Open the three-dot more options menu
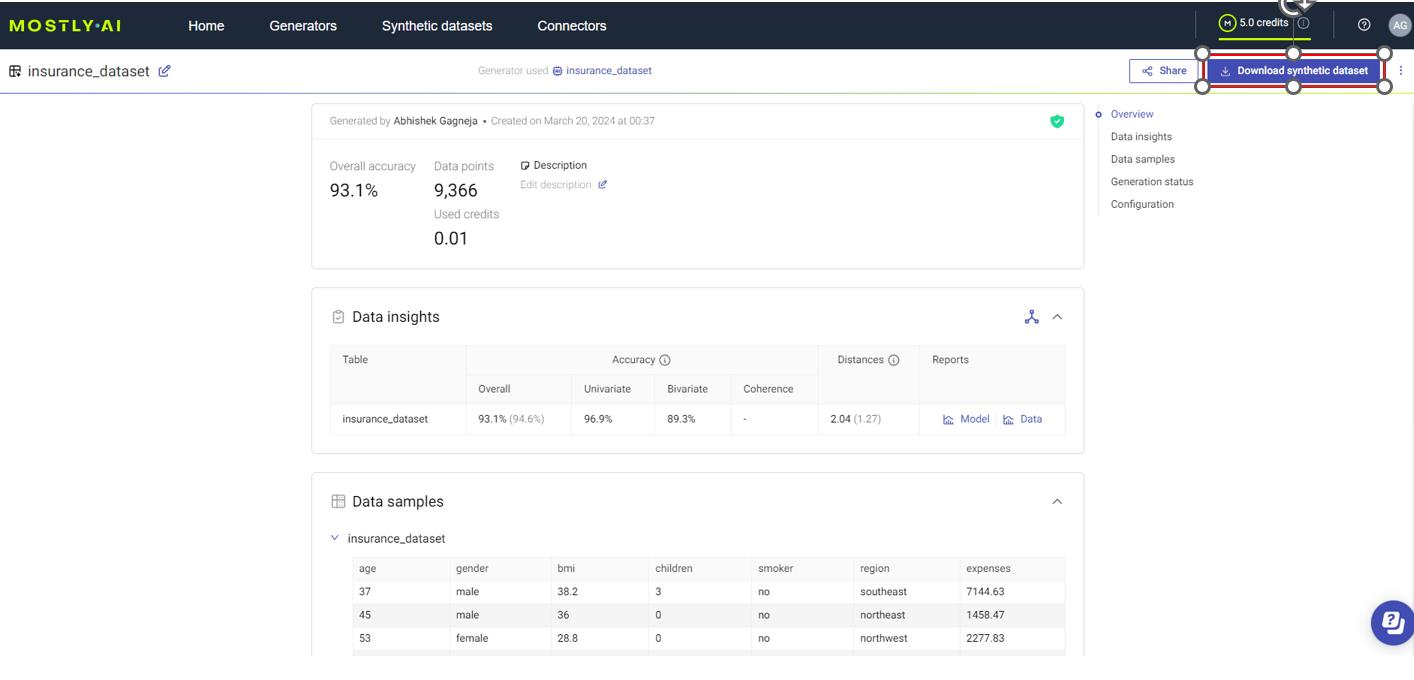This screenshot has height=680, width=1414. click(1401, 71)
